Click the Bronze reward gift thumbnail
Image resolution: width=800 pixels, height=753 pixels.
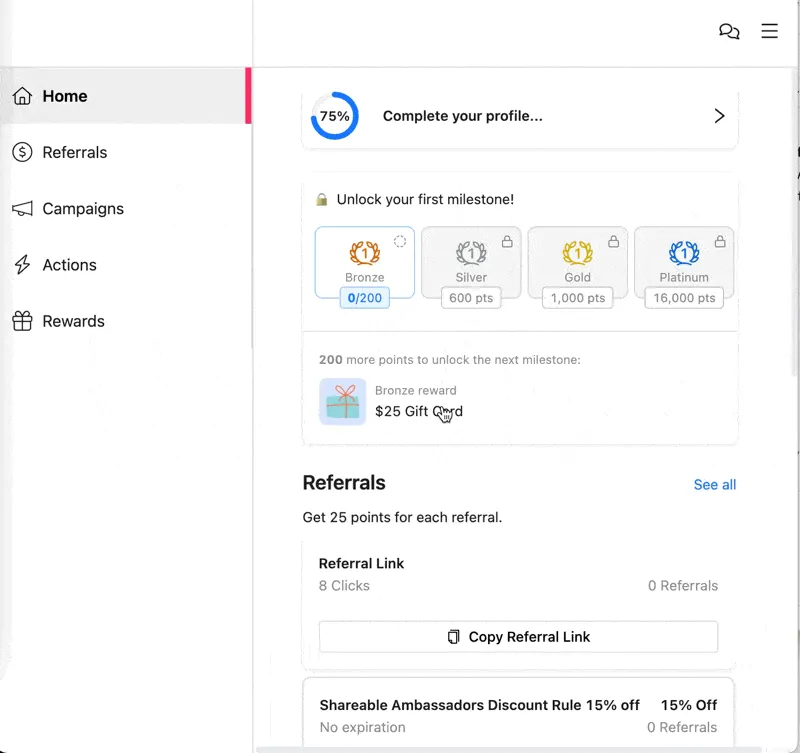point(342,401)
